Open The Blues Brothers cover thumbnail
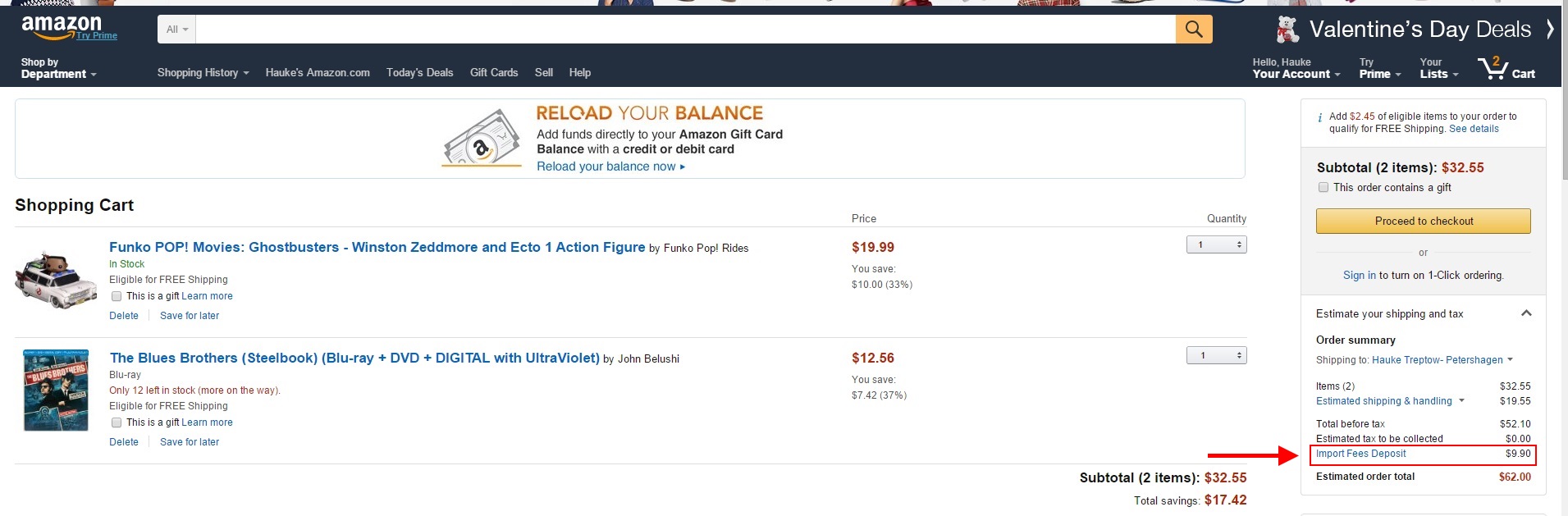Image resolution: width=1568 pixels, height=516 pixels. [x=56, y=390]
